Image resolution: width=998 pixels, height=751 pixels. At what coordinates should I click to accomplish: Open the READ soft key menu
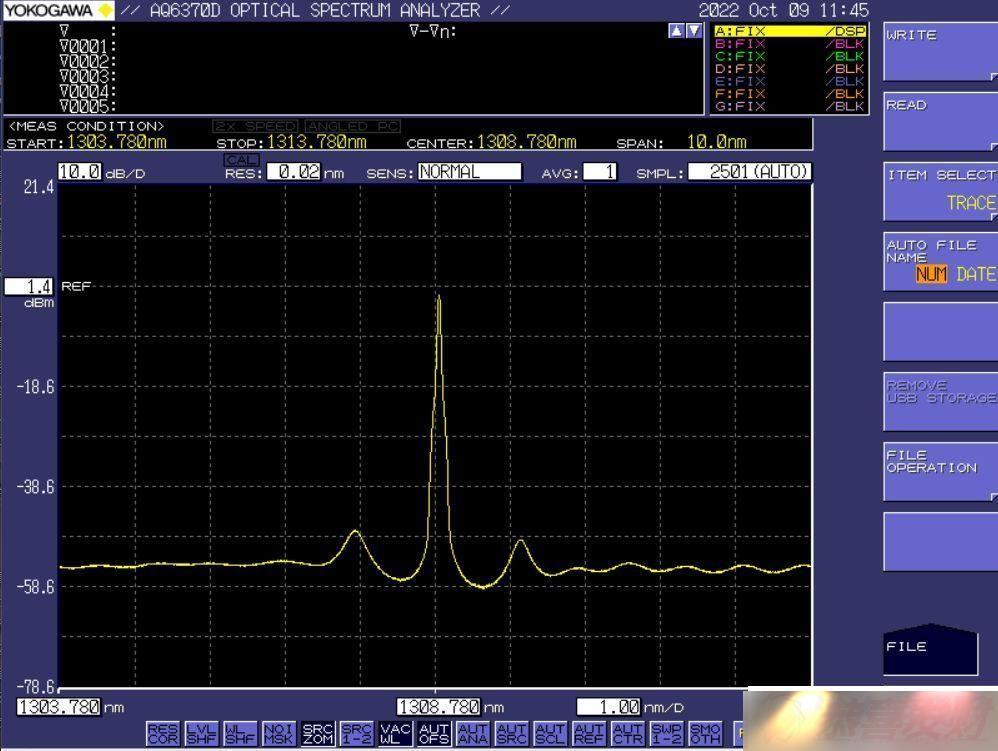click(x=941, y=122)
